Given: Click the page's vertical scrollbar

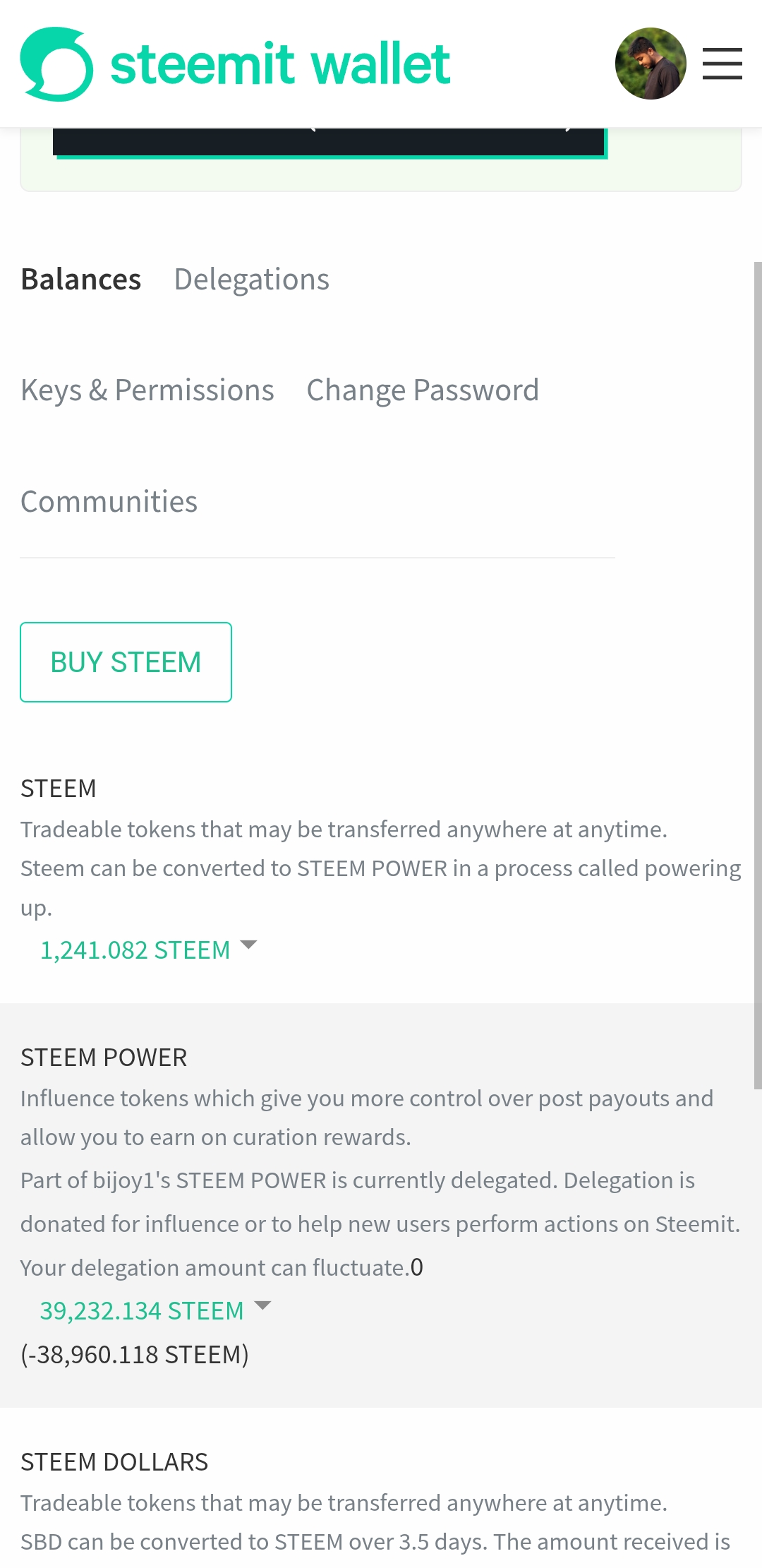Looking at the screenshot, I should pos(758,676).
